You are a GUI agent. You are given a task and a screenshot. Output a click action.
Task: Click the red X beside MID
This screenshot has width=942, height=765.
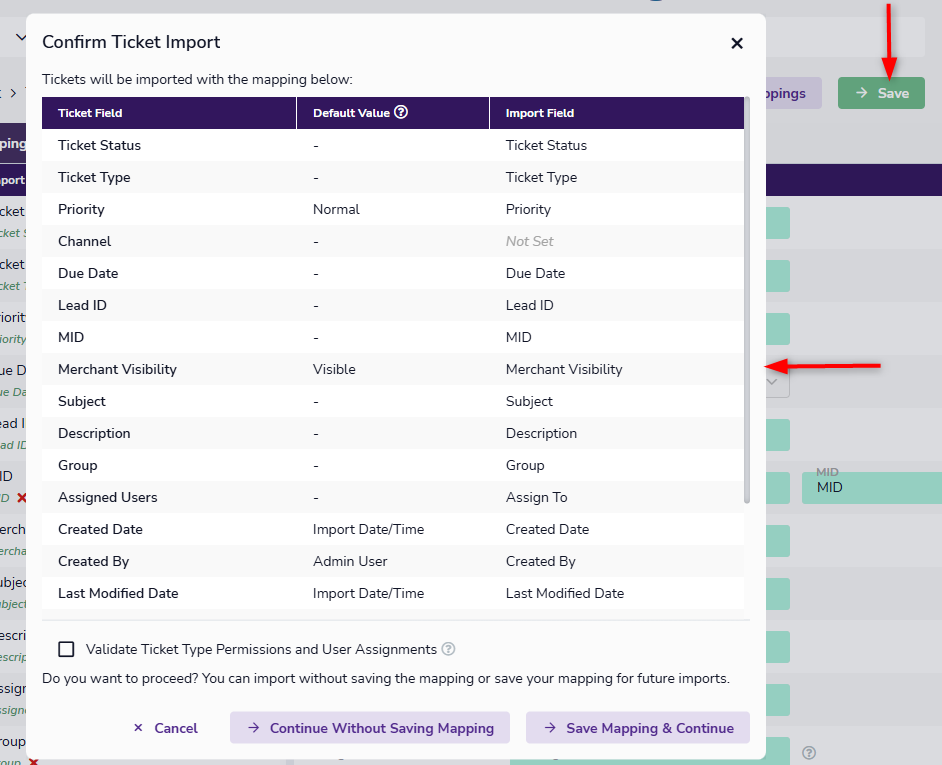point(21,497)
